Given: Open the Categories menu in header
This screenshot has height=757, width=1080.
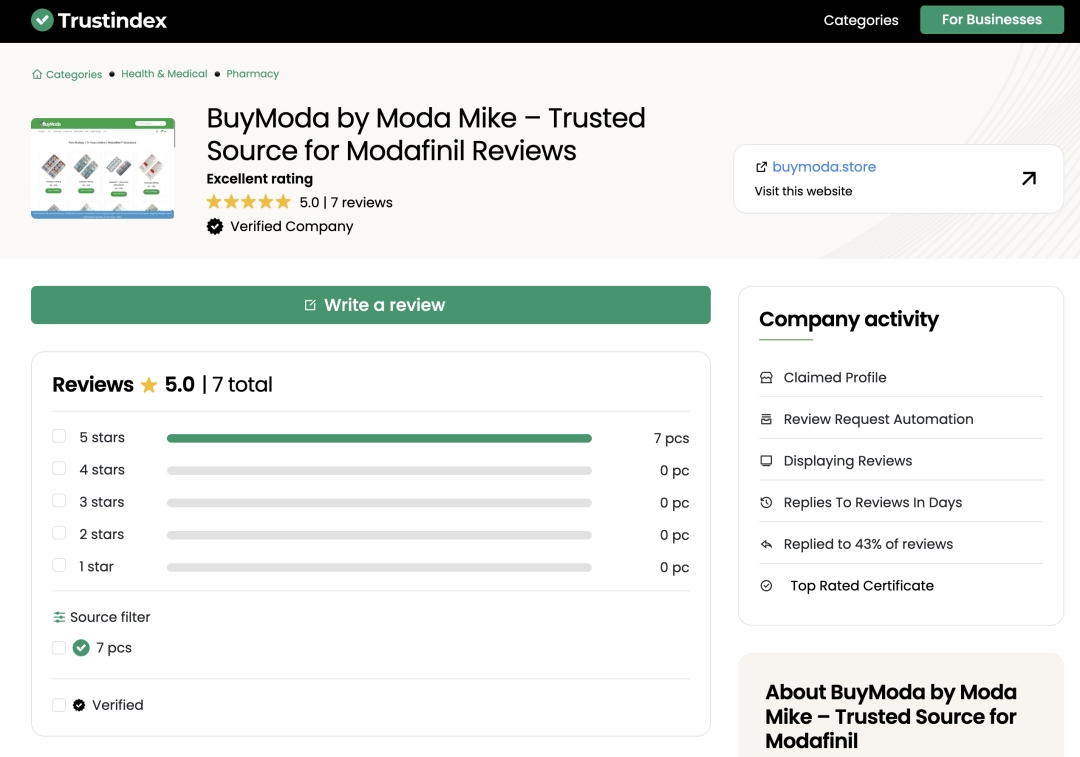Looking at the screenshot, I should pos(860,20).
